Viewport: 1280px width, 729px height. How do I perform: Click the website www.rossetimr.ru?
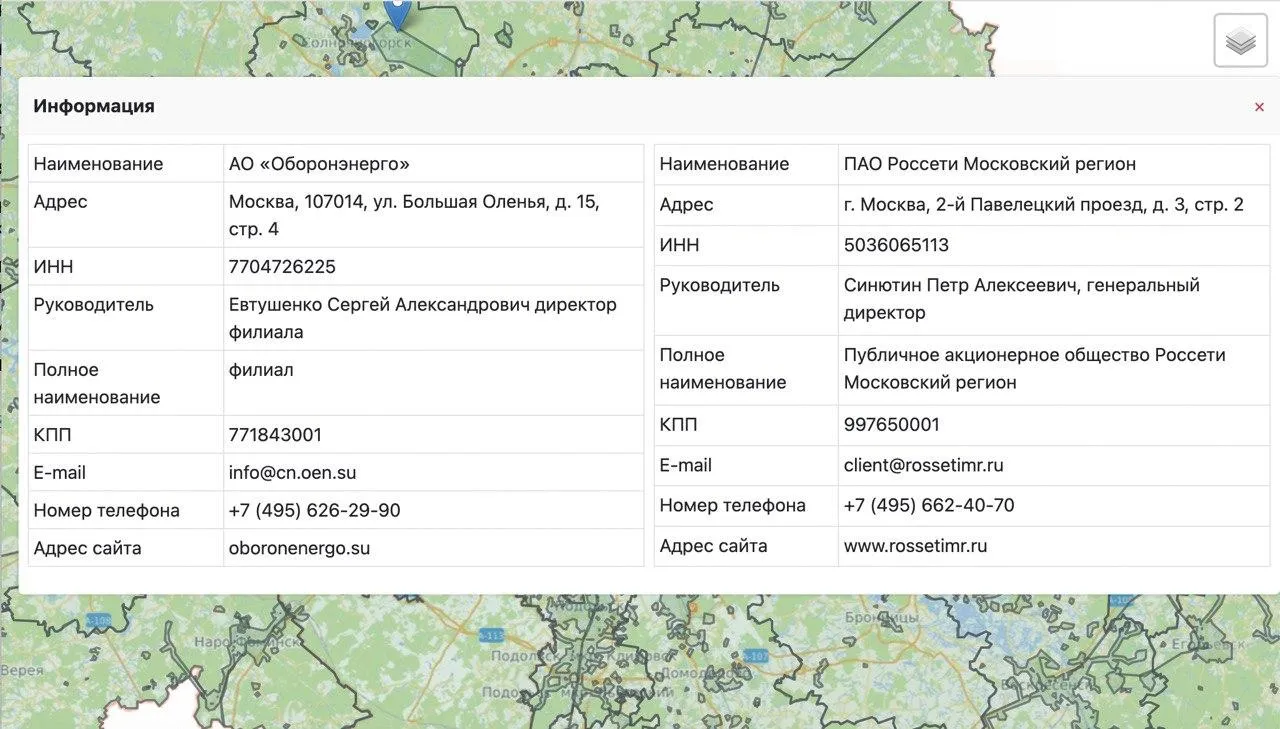[916, 546]
